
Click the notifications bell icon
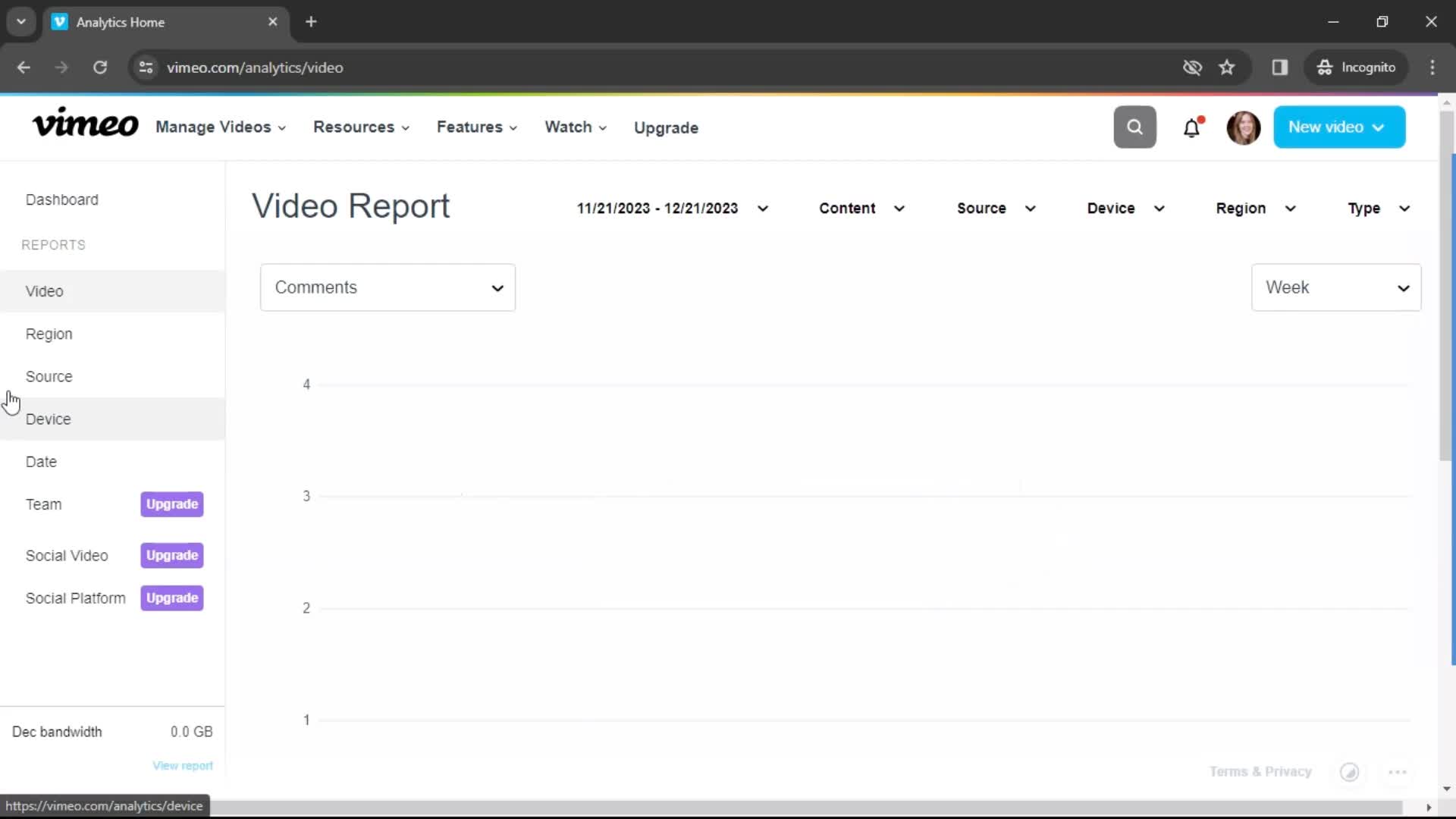point(1191,127)
